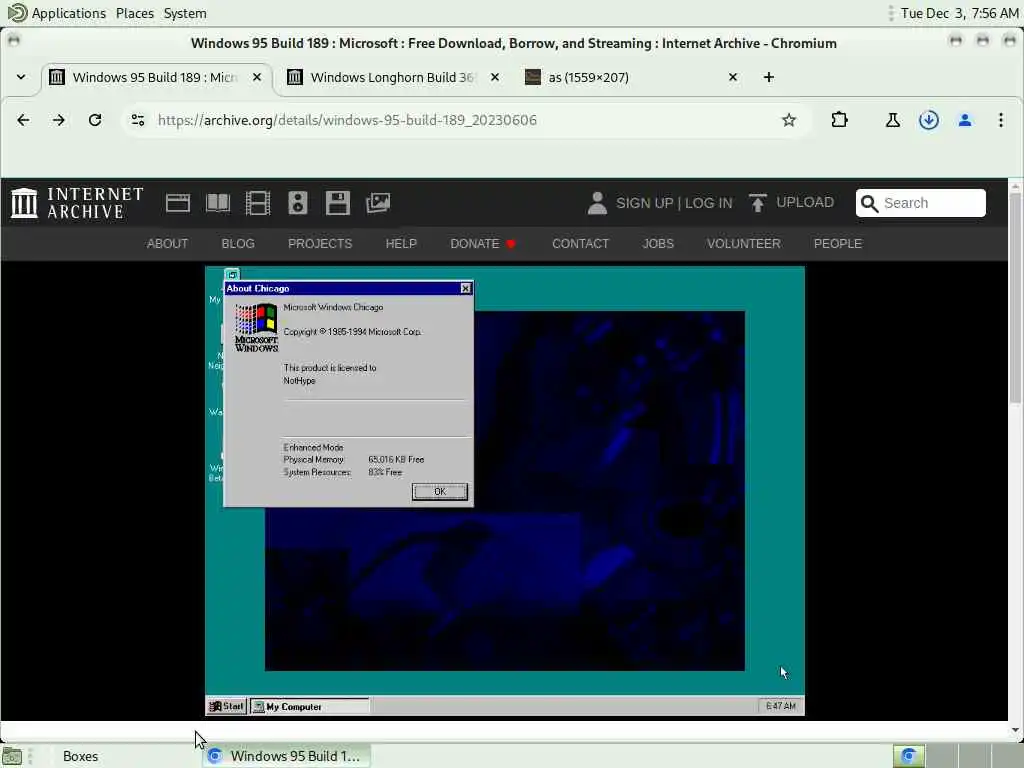1024x768 pixels.
Task: Open the System menu
Action: click(x=185, y=13)
